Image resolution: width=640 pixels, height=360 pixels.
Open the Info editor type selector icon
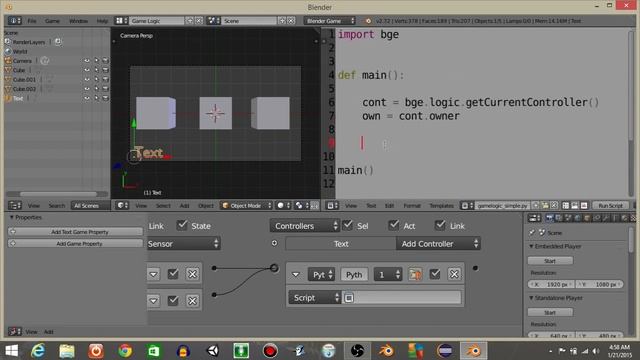pos(15,20)
